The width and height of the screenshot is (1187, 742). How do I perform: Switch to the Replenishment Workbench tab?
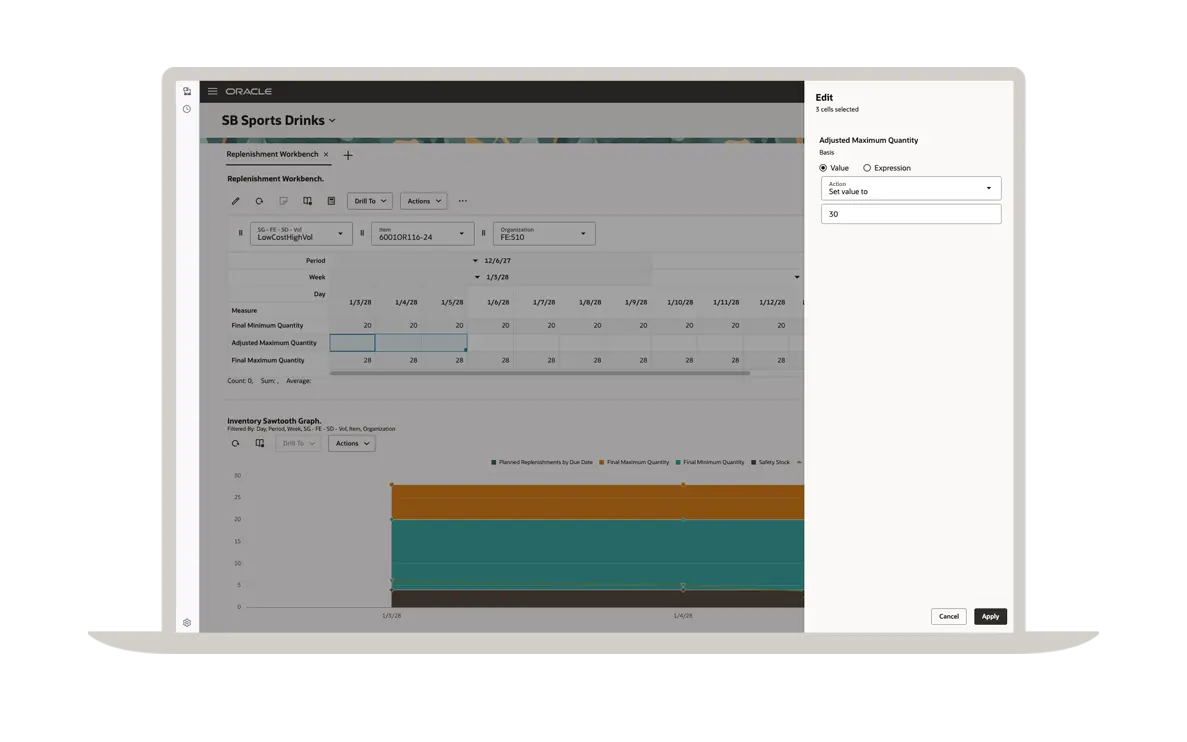click(x=272, y=155)
